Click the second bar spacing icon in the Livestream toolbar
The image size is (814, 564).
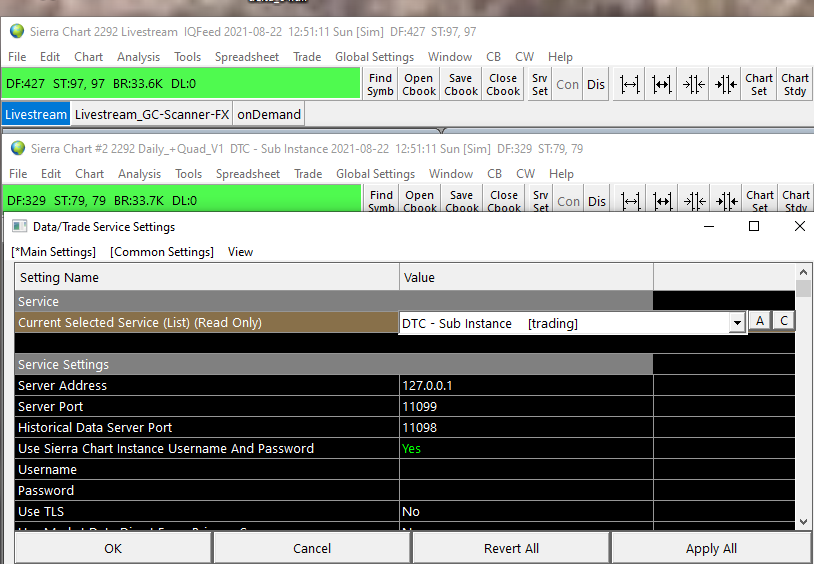click(661, 84)
